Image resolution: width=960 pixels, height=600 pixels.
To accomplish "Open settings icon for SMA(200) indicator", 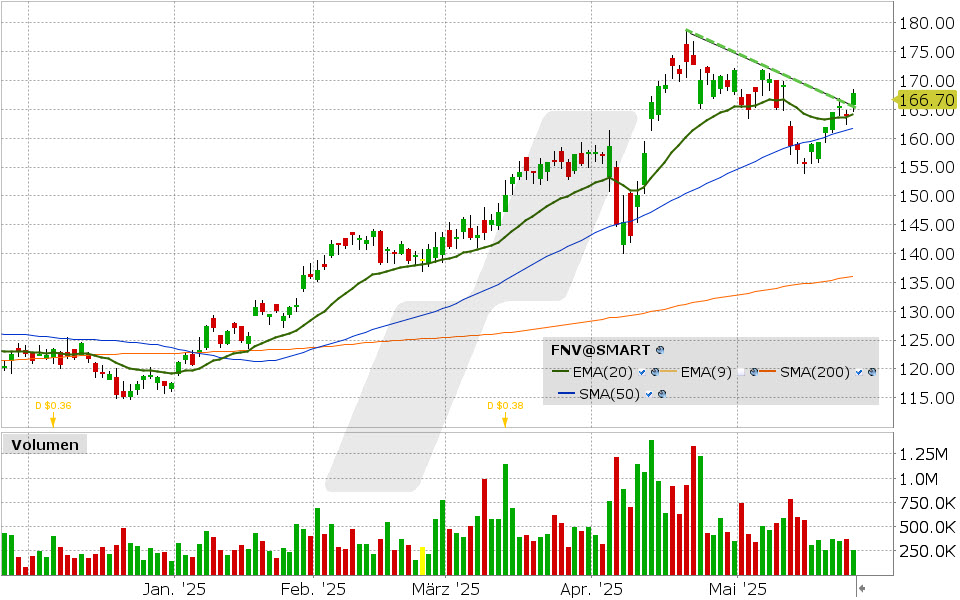I will point(872,372).
